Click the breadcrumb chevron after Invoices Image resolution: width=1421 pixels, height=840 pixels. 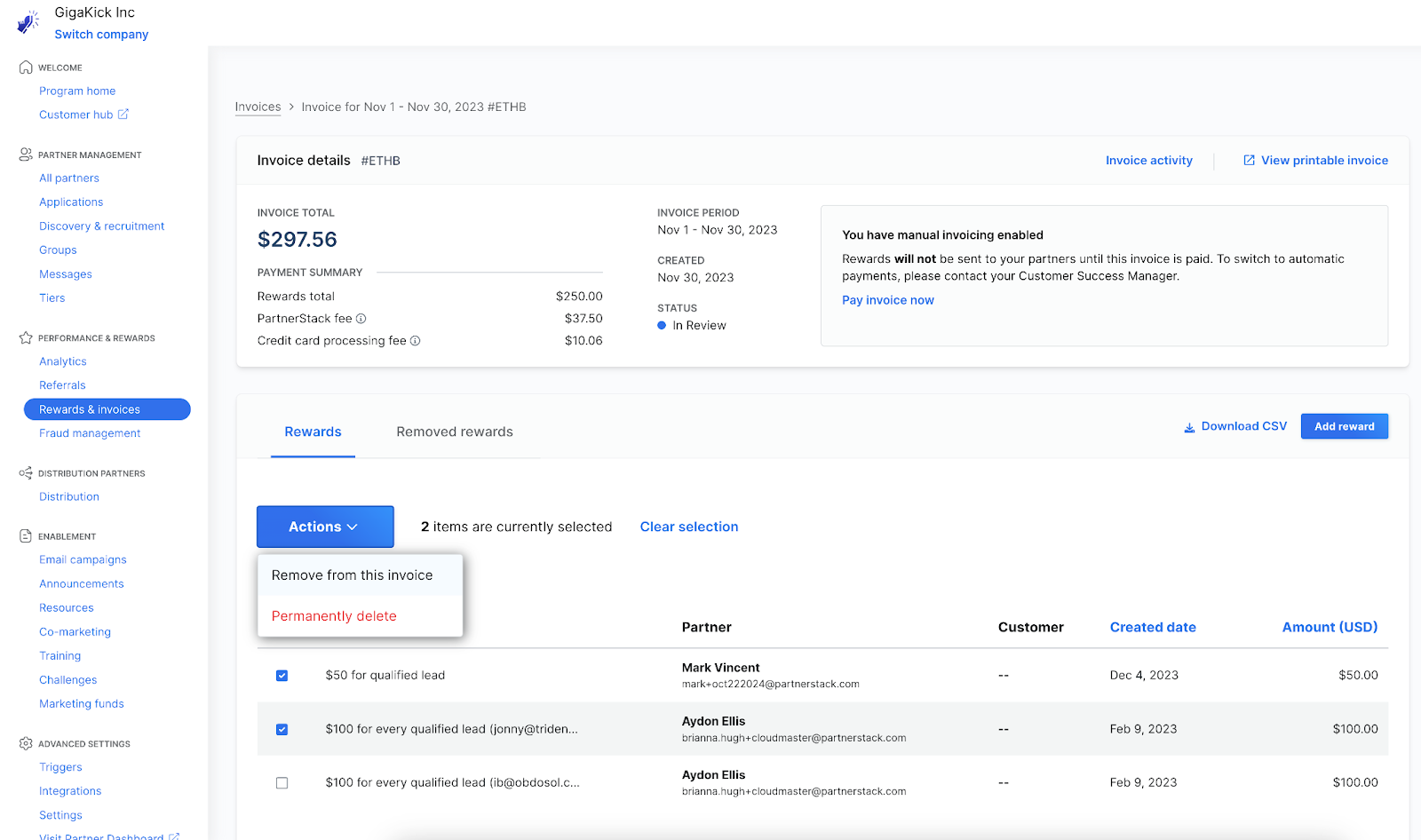[291, 107]
